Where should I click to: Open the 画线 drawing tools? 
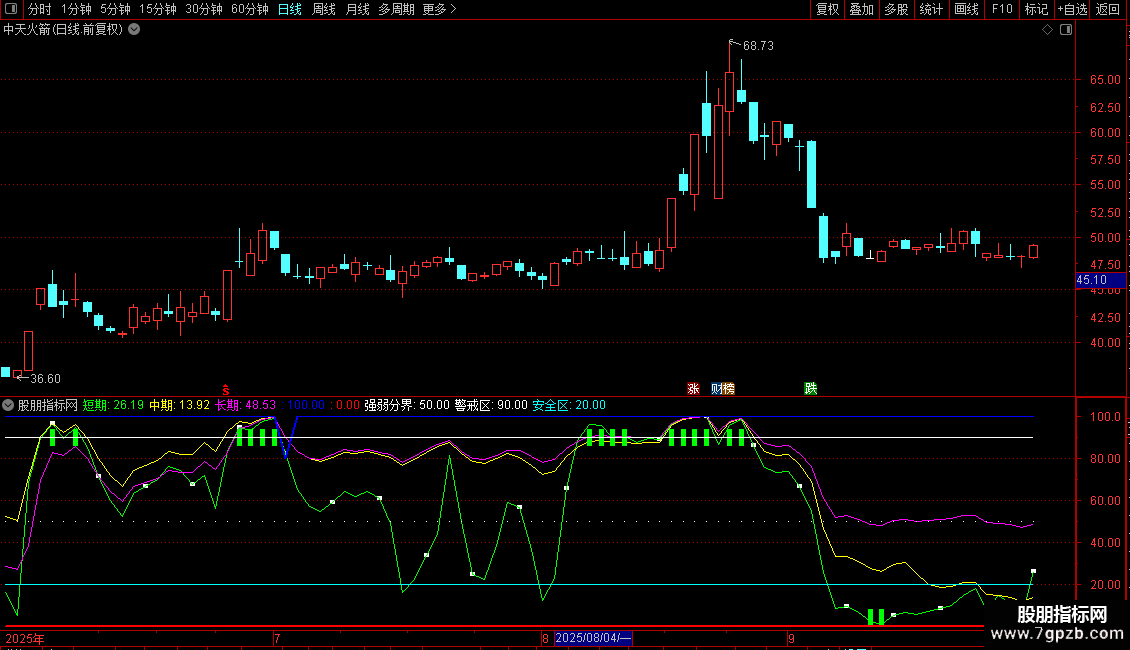[x=966, y=10]
